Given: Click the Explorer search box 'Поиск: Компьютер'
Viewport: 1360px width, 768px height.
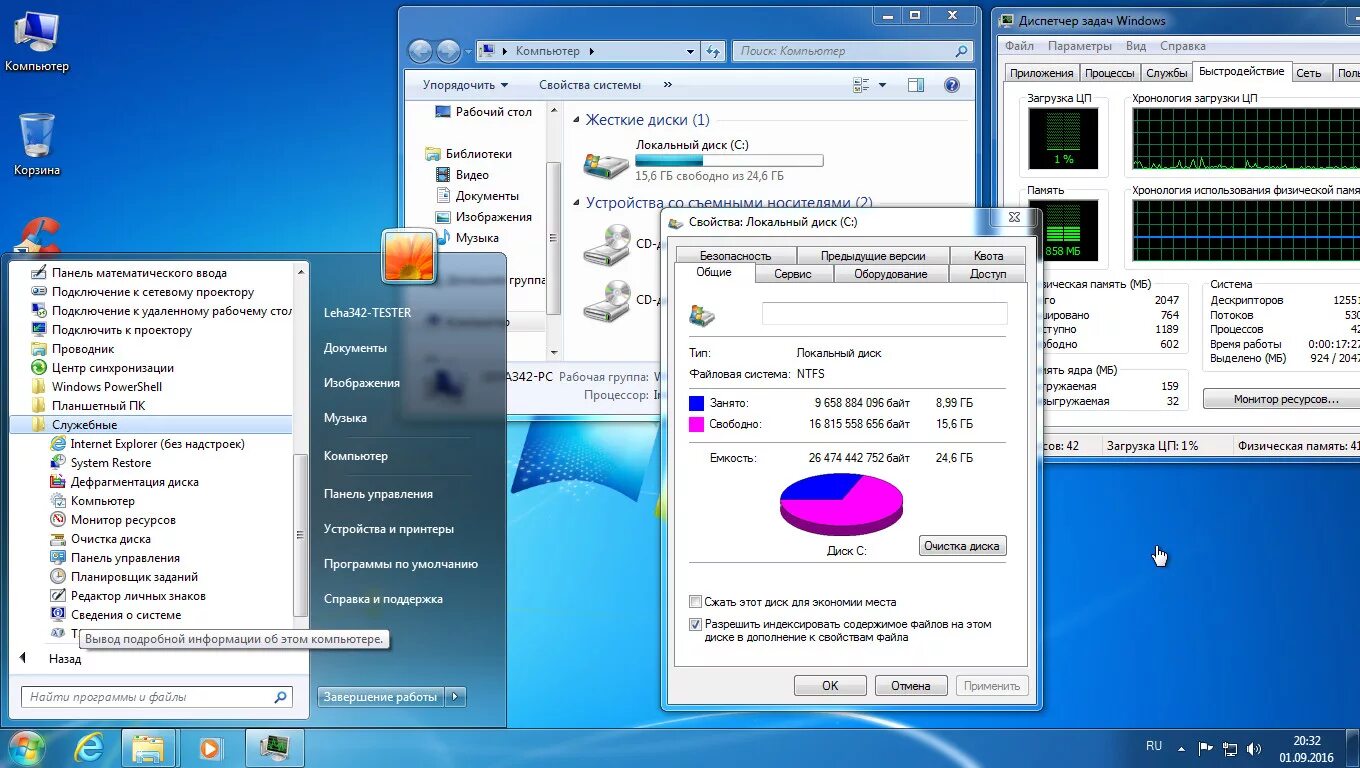Looking at the screenshot, I should (x=853, y=51).
